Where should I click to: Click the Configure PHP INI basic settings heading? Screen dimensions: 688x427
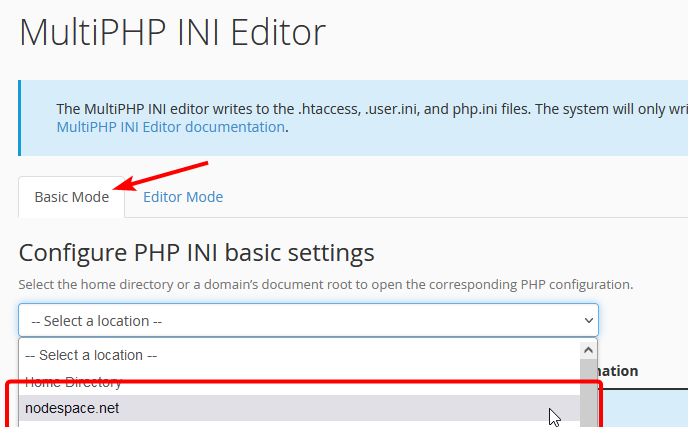[x=196, y=251]
